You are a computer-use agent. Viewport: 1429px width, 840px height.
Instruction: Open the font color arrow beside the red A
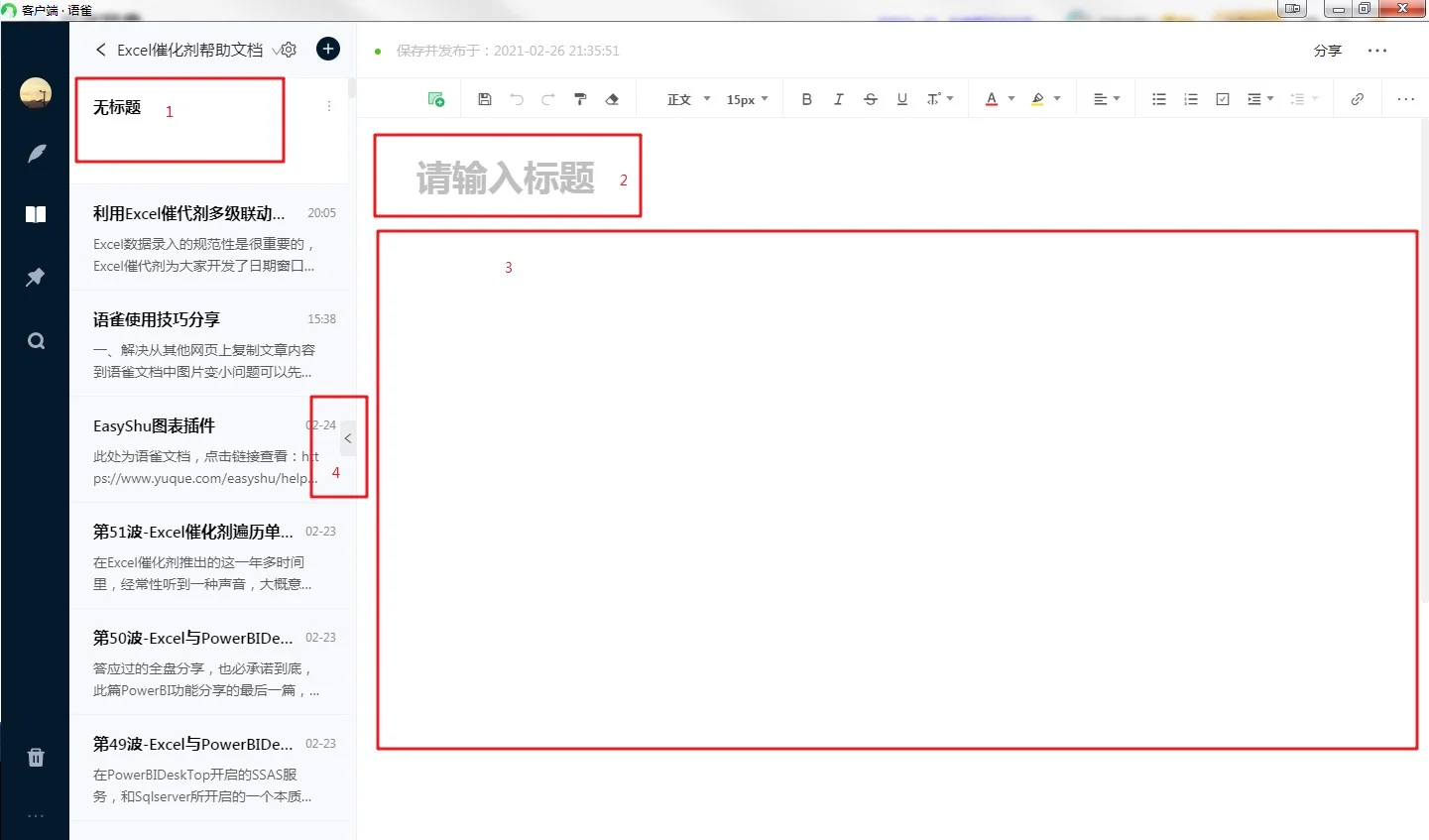(1012, 99)
